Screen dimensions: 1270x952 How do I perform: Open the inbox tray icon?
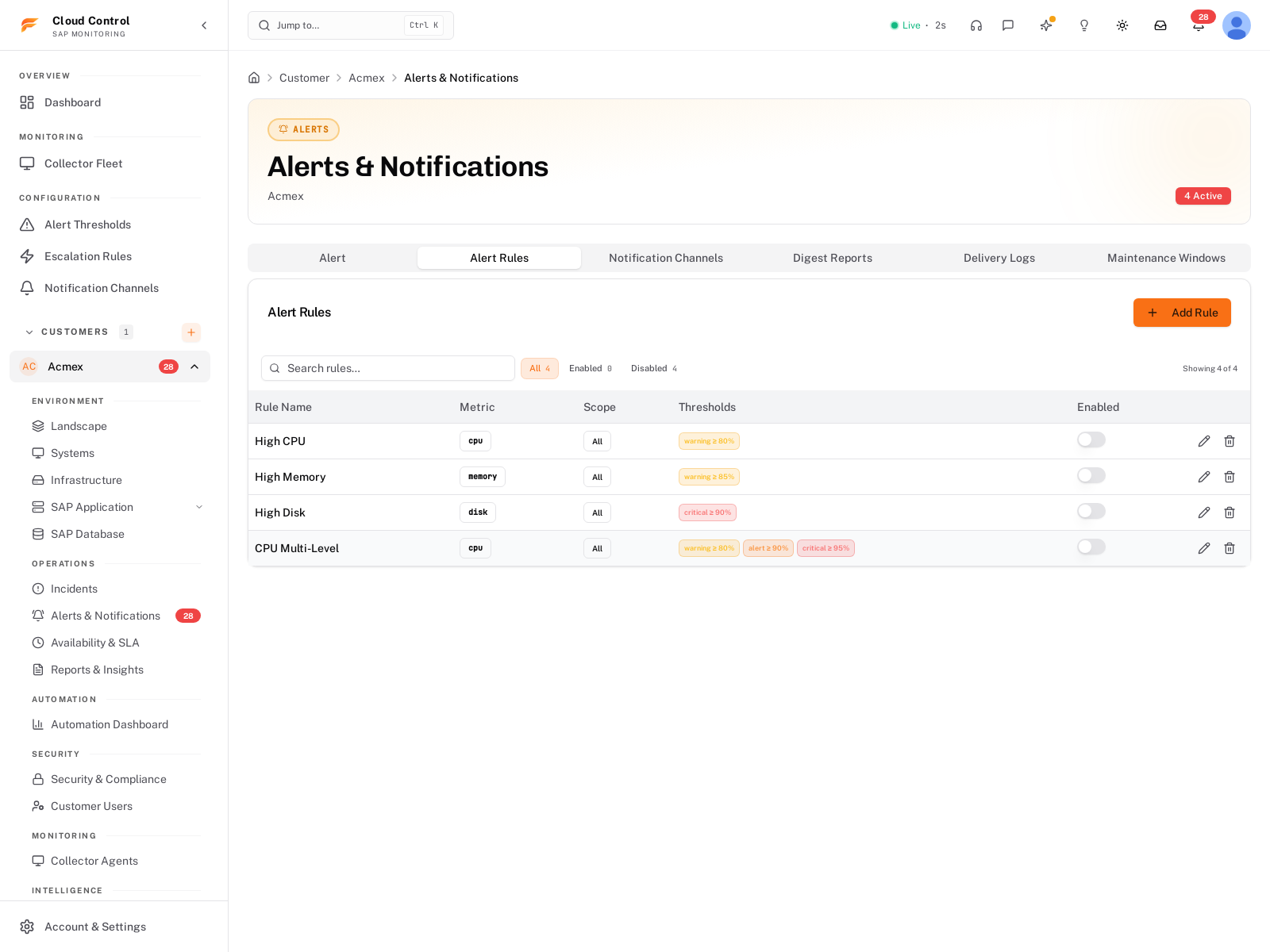click(1160, 25)
